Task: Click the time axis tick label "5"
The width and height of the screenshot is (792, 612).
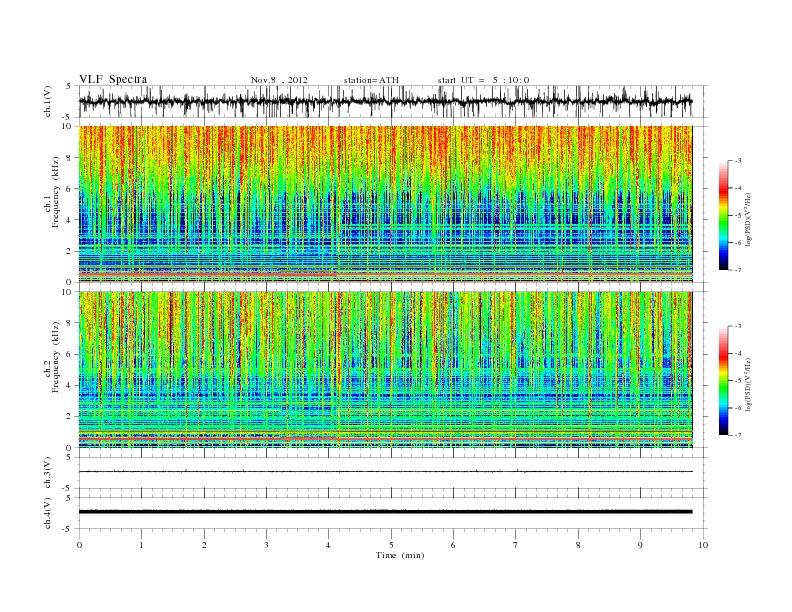Action: coord(391,545)
